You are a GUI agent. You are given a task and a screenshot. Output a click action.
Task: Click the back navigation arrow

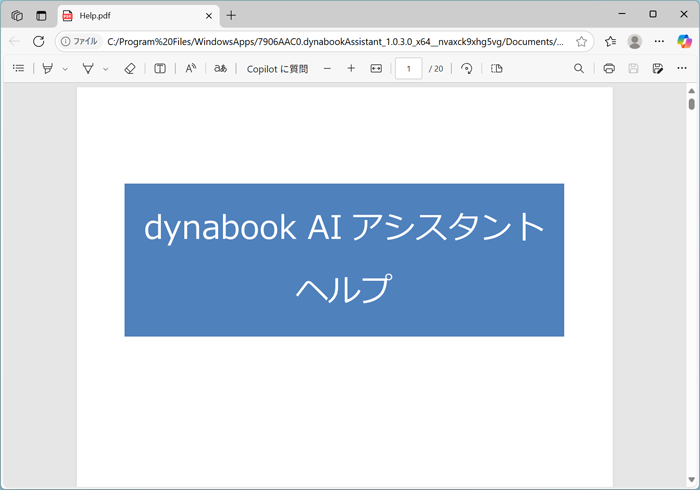click(14, 42)
